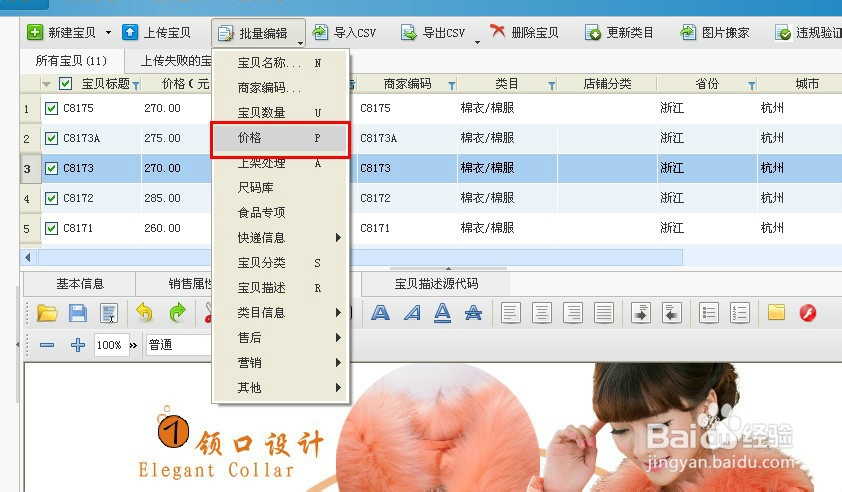This screenshot has height=492, width=842.
Task: Choose 尺码库 menu item
Action: [x=281, y=187]
